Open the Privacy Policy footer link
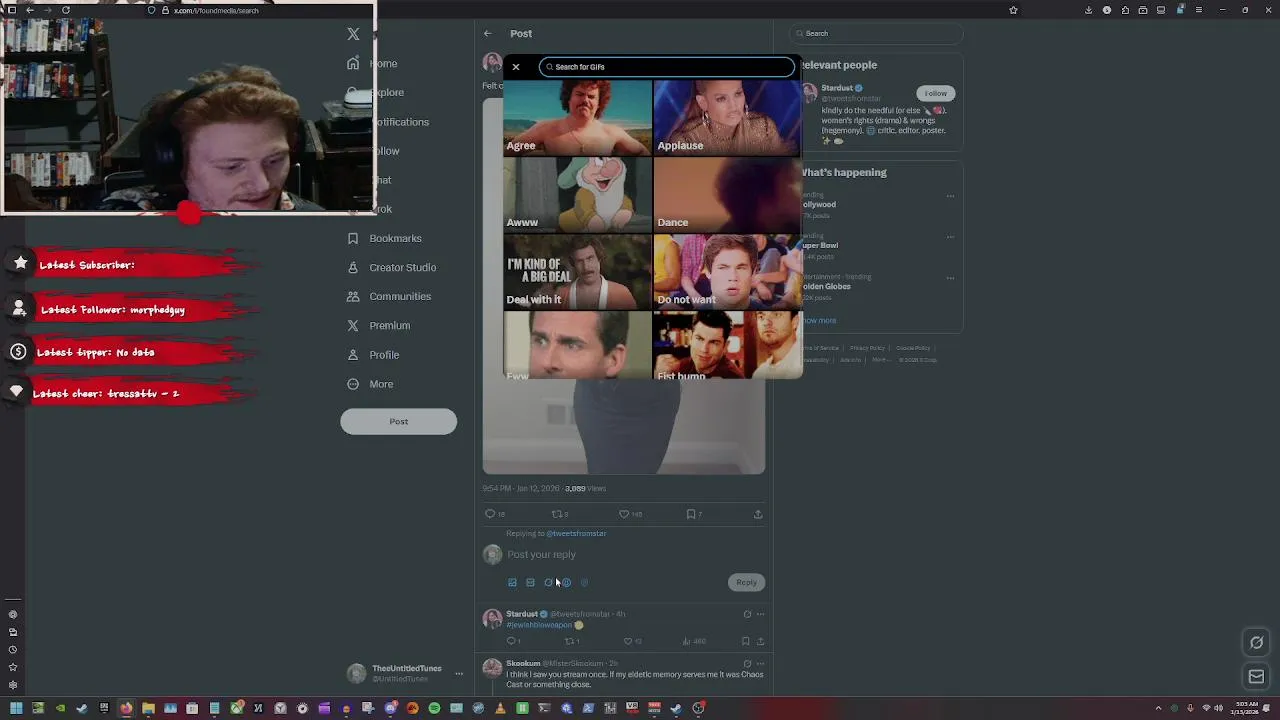 coord(867,348)
